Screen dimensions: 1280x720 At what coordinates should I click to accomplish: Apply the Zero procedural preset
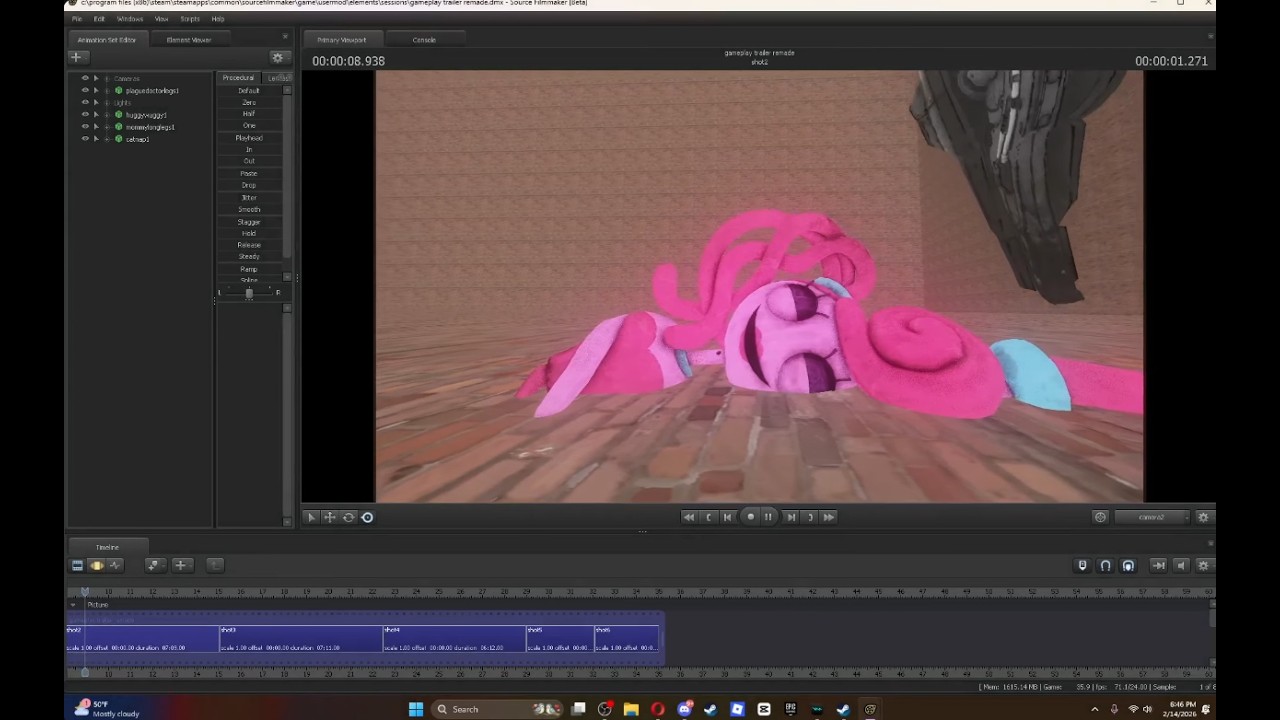[249, 102]
